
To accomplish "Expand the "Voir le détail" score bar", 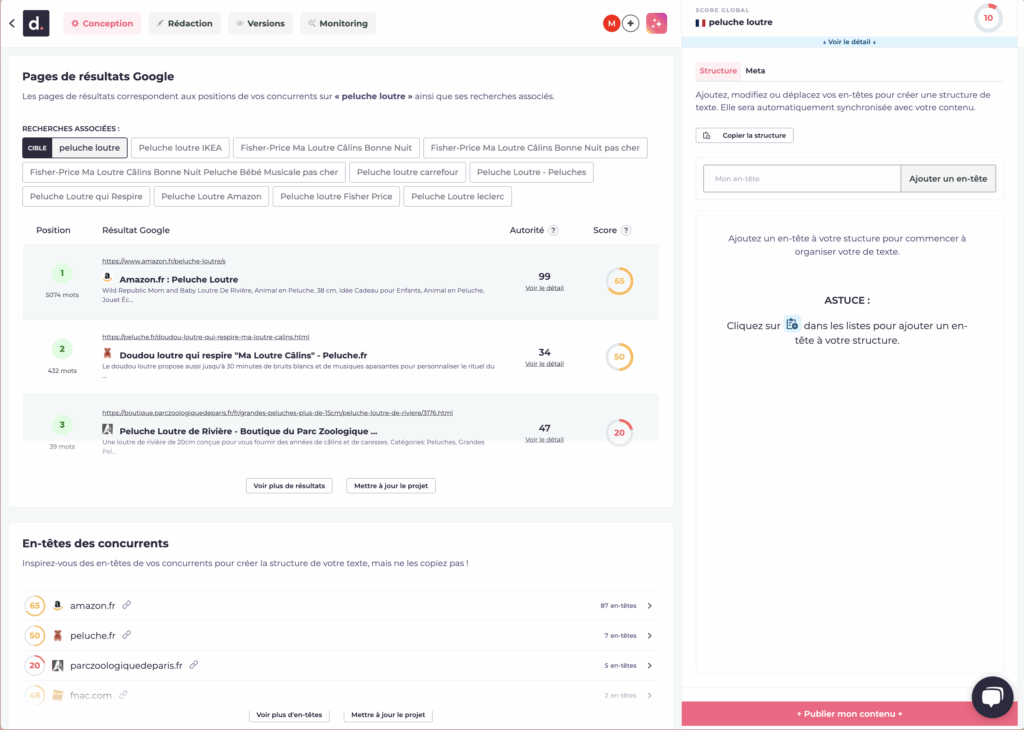I will point(849,42).
